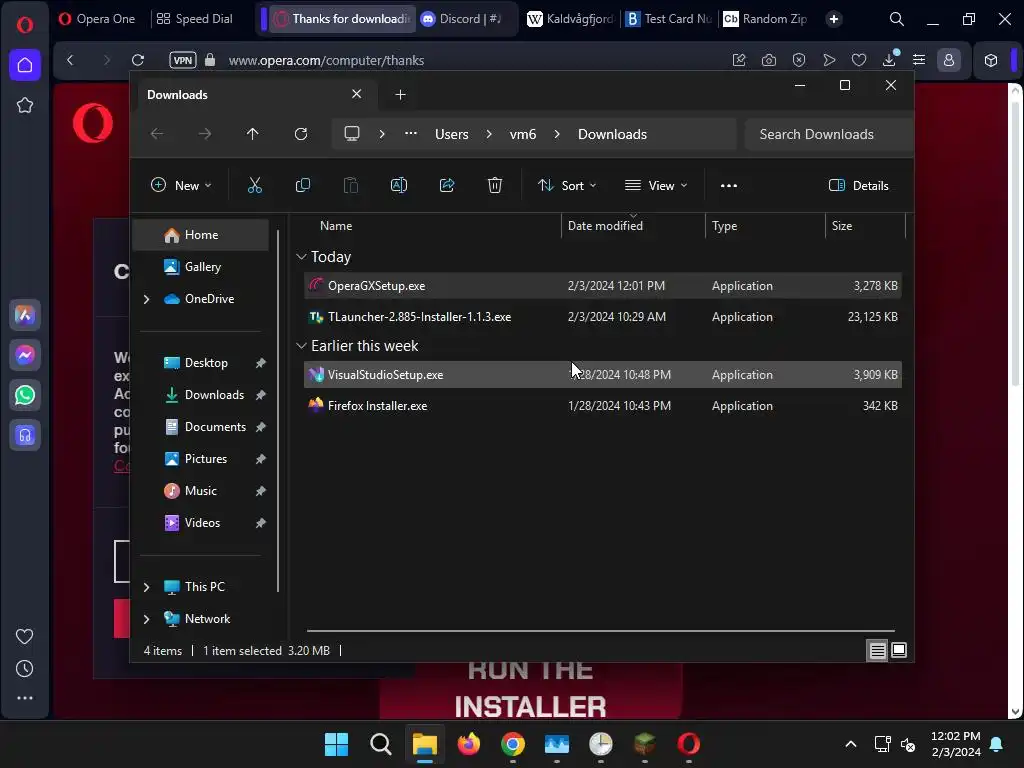Click the Share icon in Explorer toolbar
The width and height of the screenshot is (1024, 768).
pyautogui.click(x=447, y=185)
